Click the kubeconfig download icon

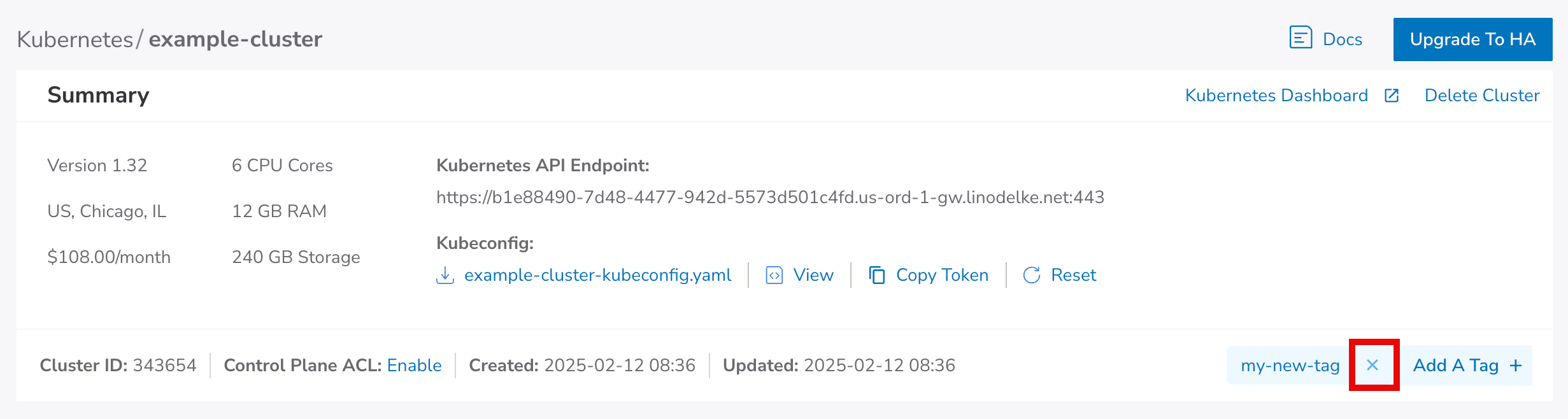click(445, 275)
